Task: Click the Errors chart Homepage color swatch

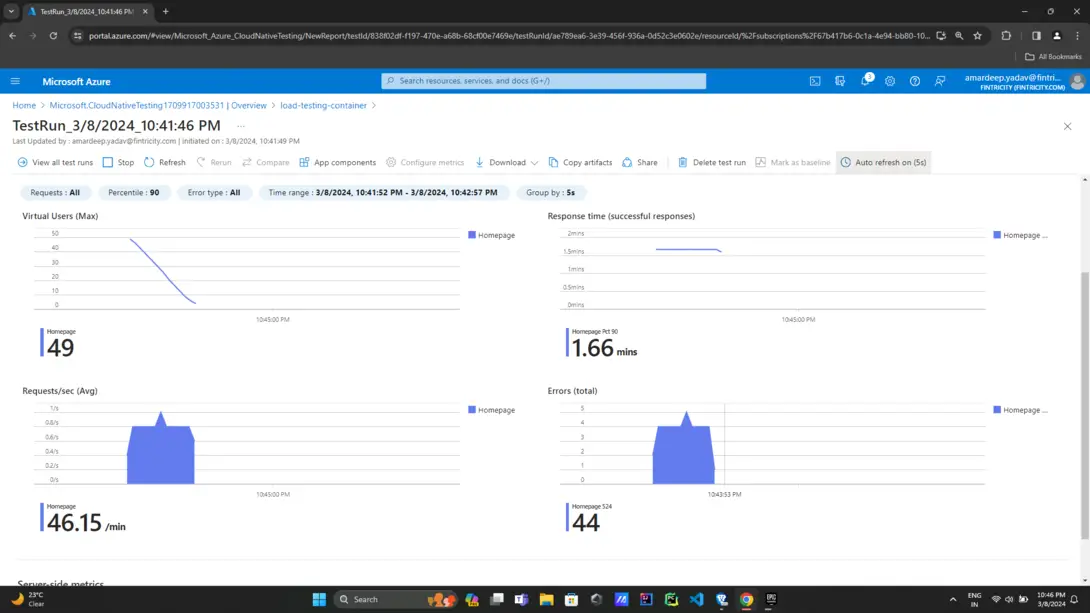Action: click(x=997, y=410)
